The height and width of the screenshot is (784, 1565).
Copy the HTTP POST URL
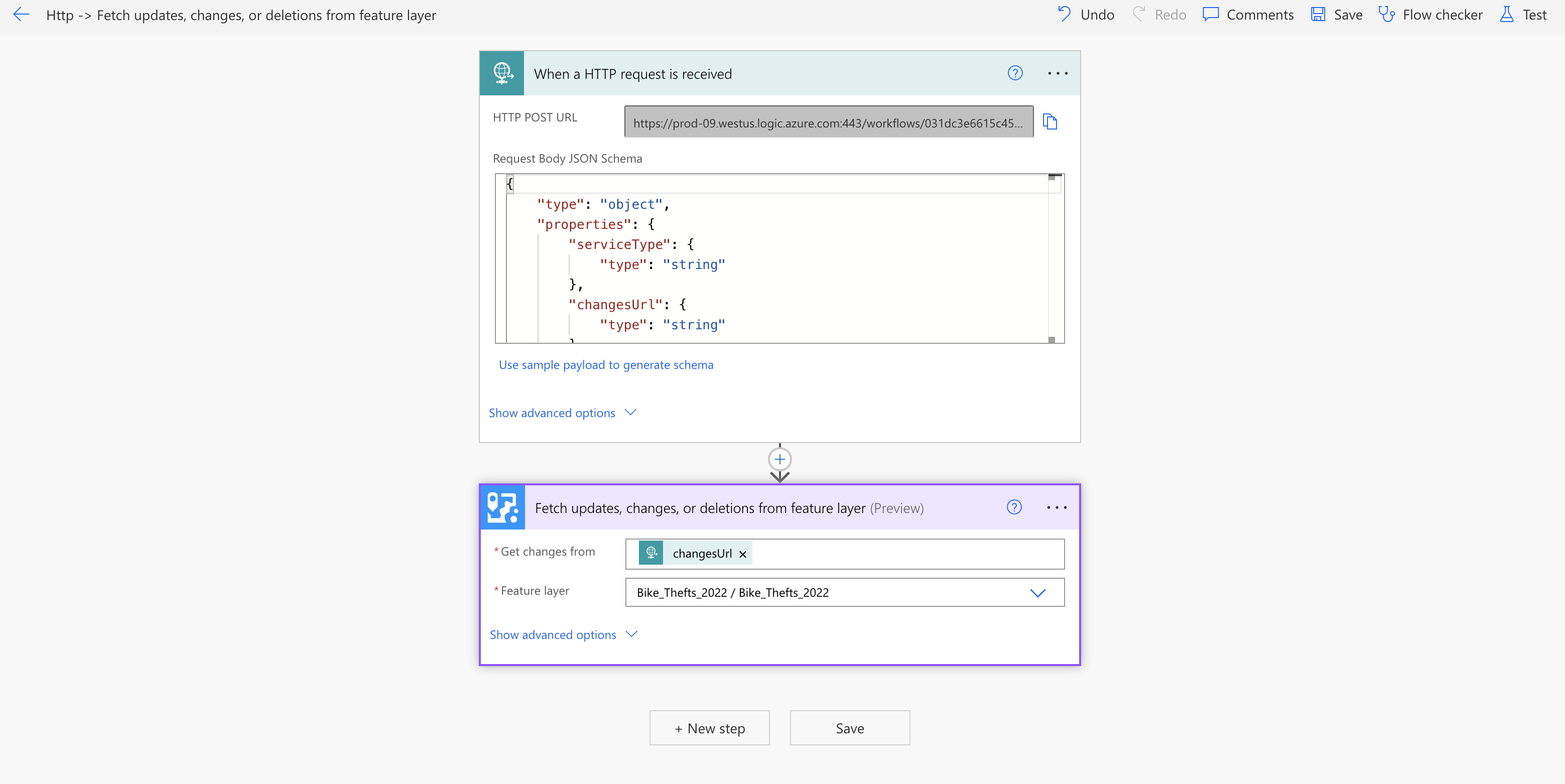click(1050, 121)
